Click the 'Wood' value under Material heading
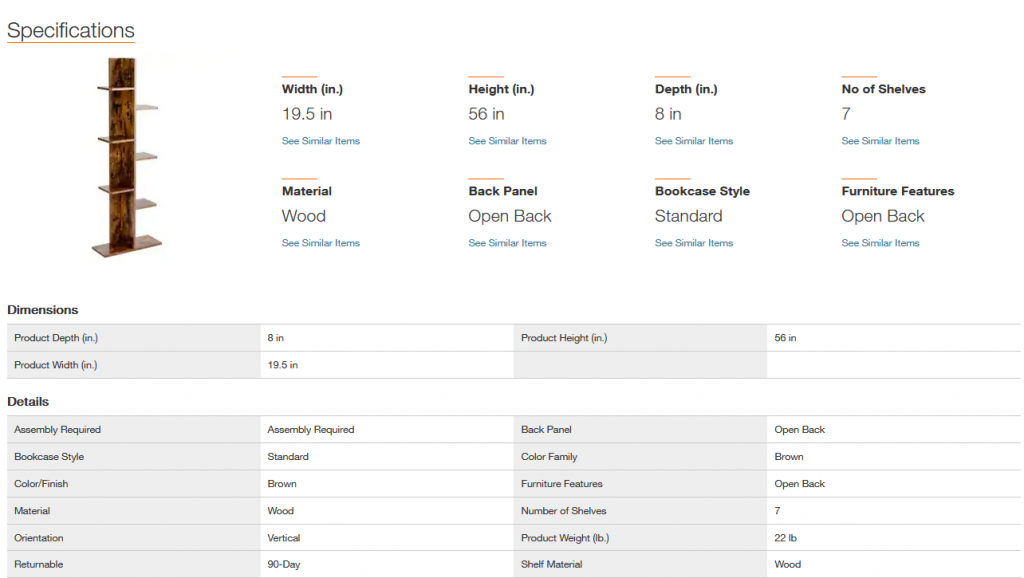 [304, 216]
